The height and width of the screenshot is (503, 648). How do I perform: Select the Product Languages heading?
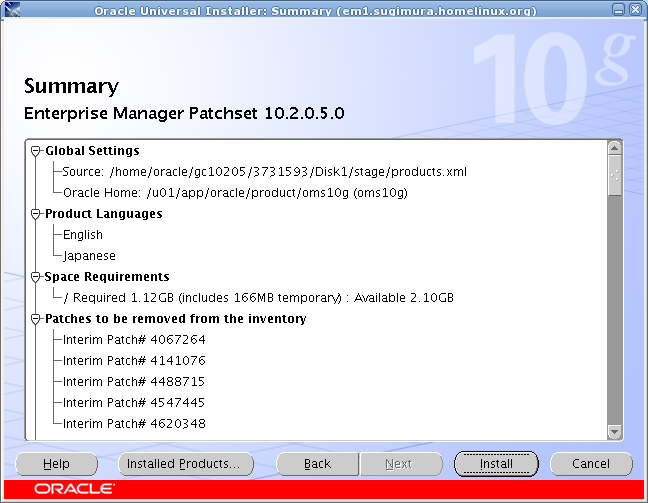(x=104, y=214)
